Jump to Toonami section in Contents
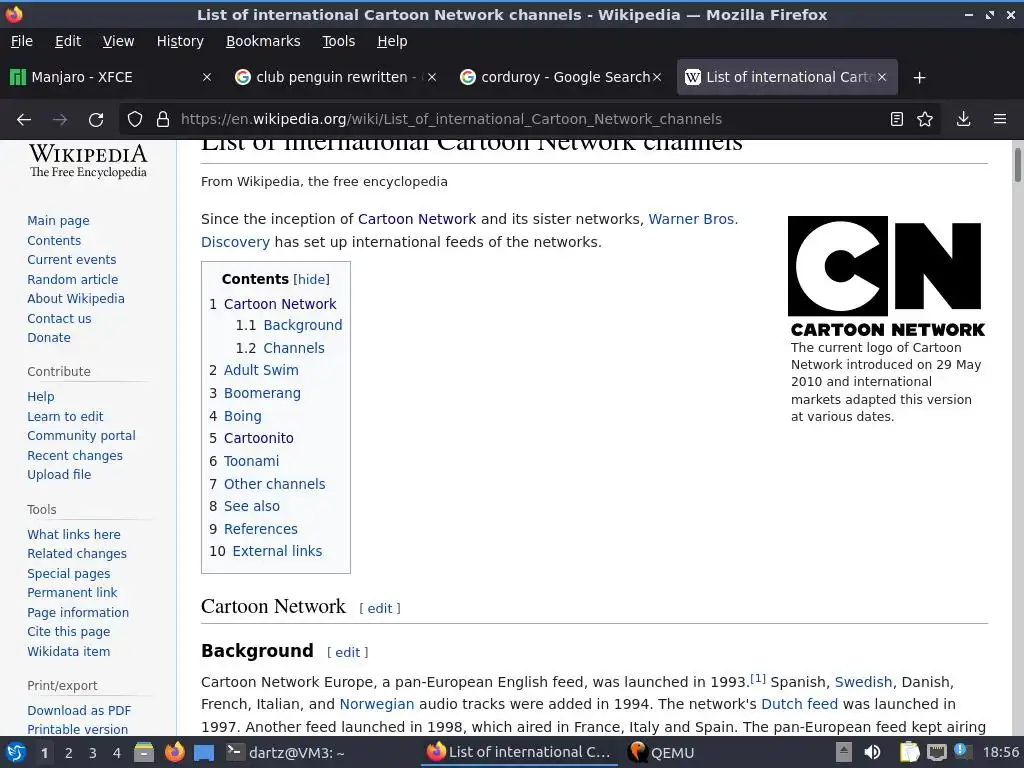The image size is (1024, 768). click(251, 461)
